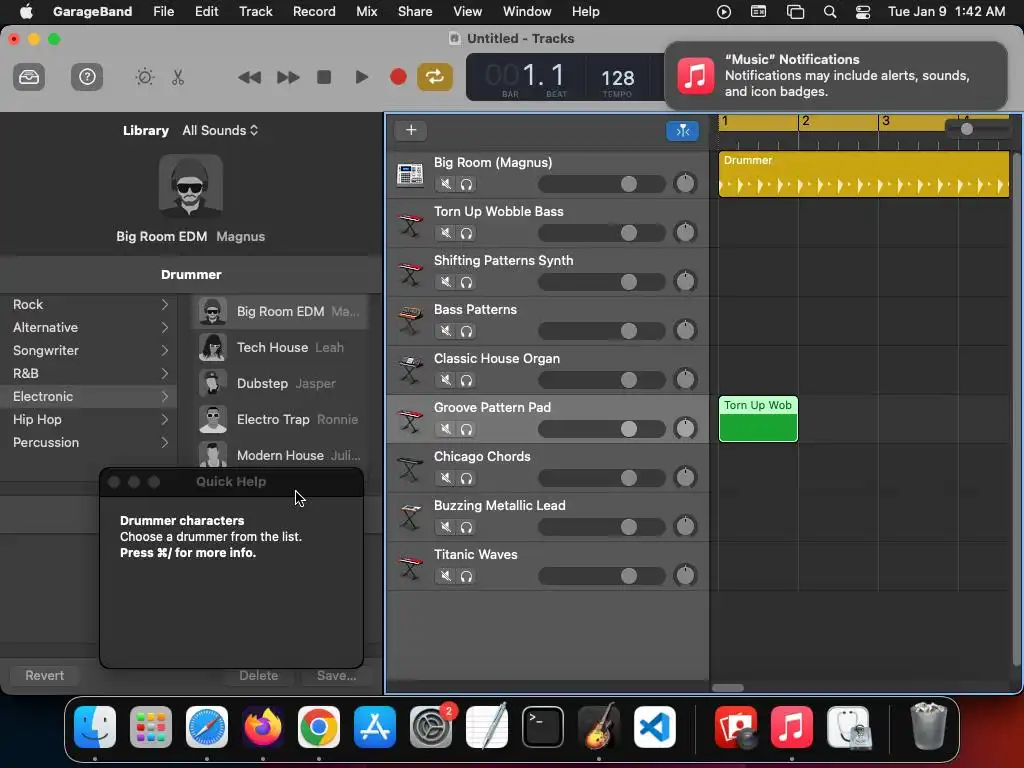Solo the Chicago Chords track
1024x768 pixels.
click(466, 478)
